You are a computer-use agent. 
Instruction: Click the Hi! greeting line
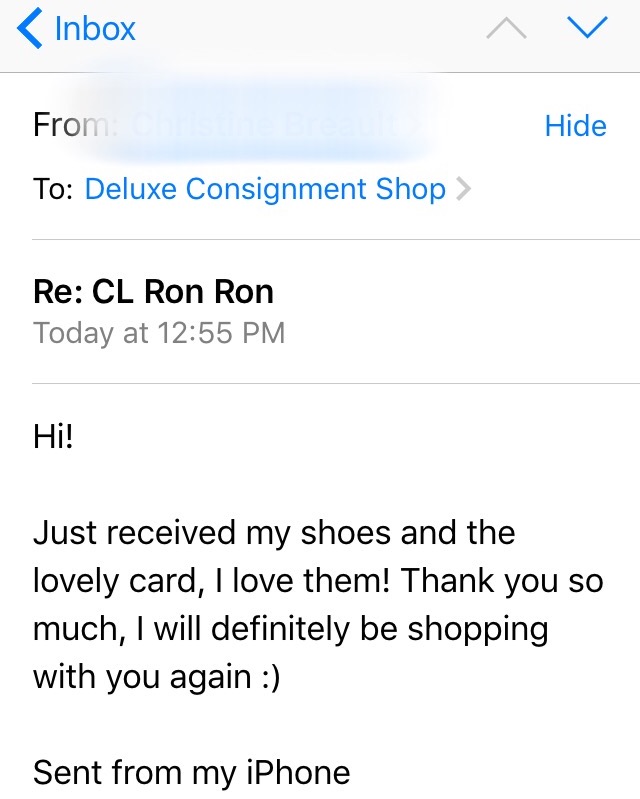point(54,437)
